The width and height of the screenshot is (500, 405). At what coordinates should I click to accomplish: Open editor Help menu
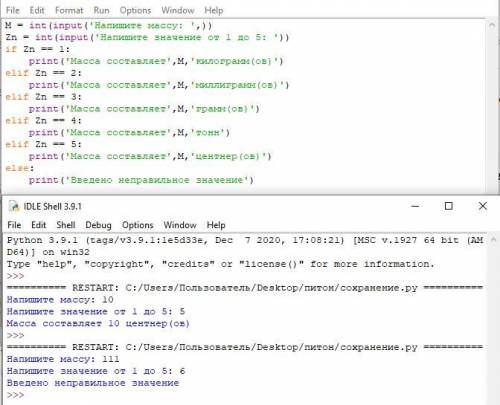[214, 10]
